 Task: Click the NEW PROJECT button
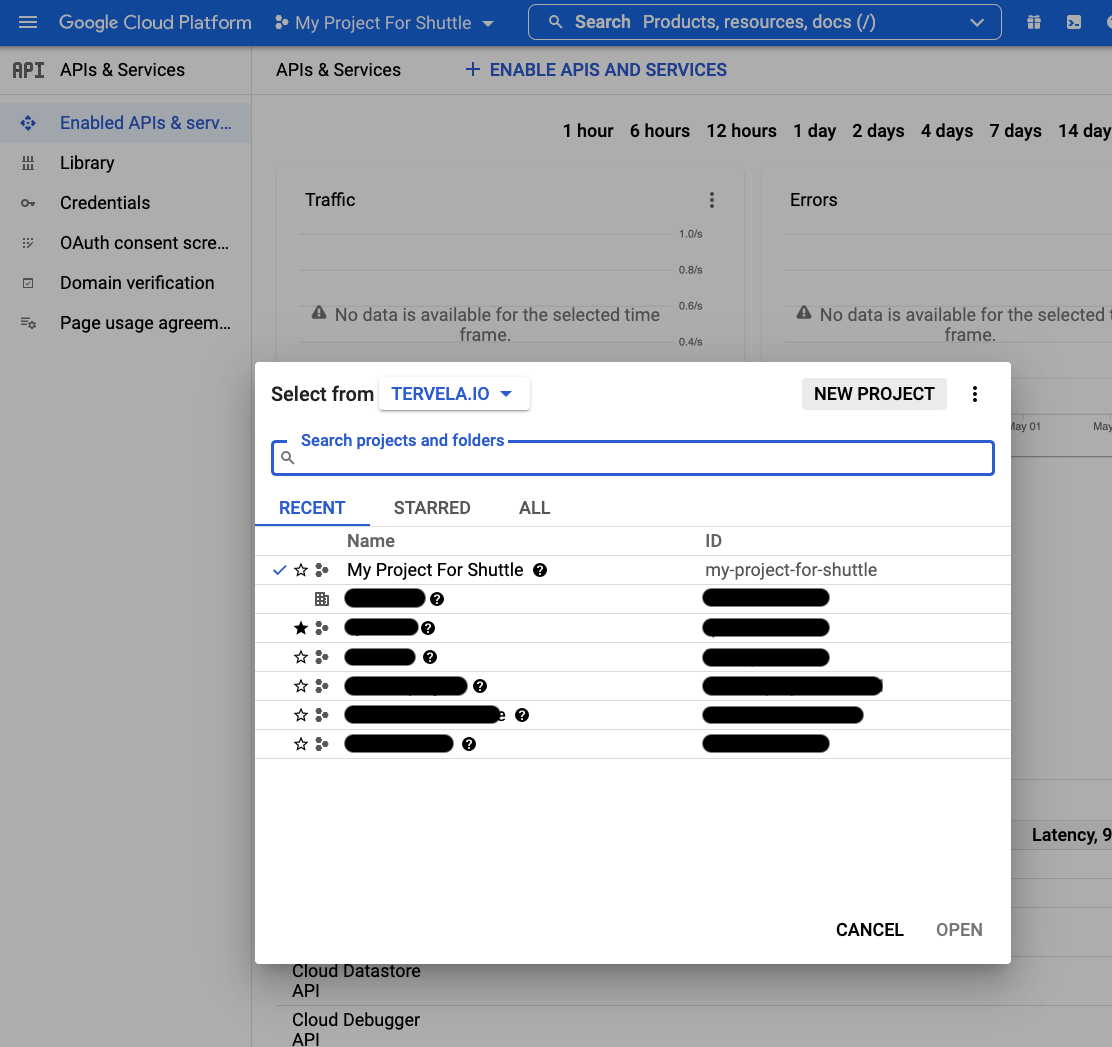[x=874, y=394]
